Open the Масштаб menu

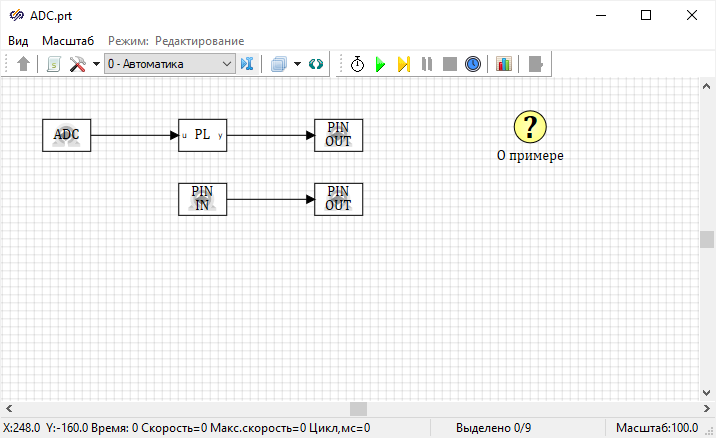point(68,40)
